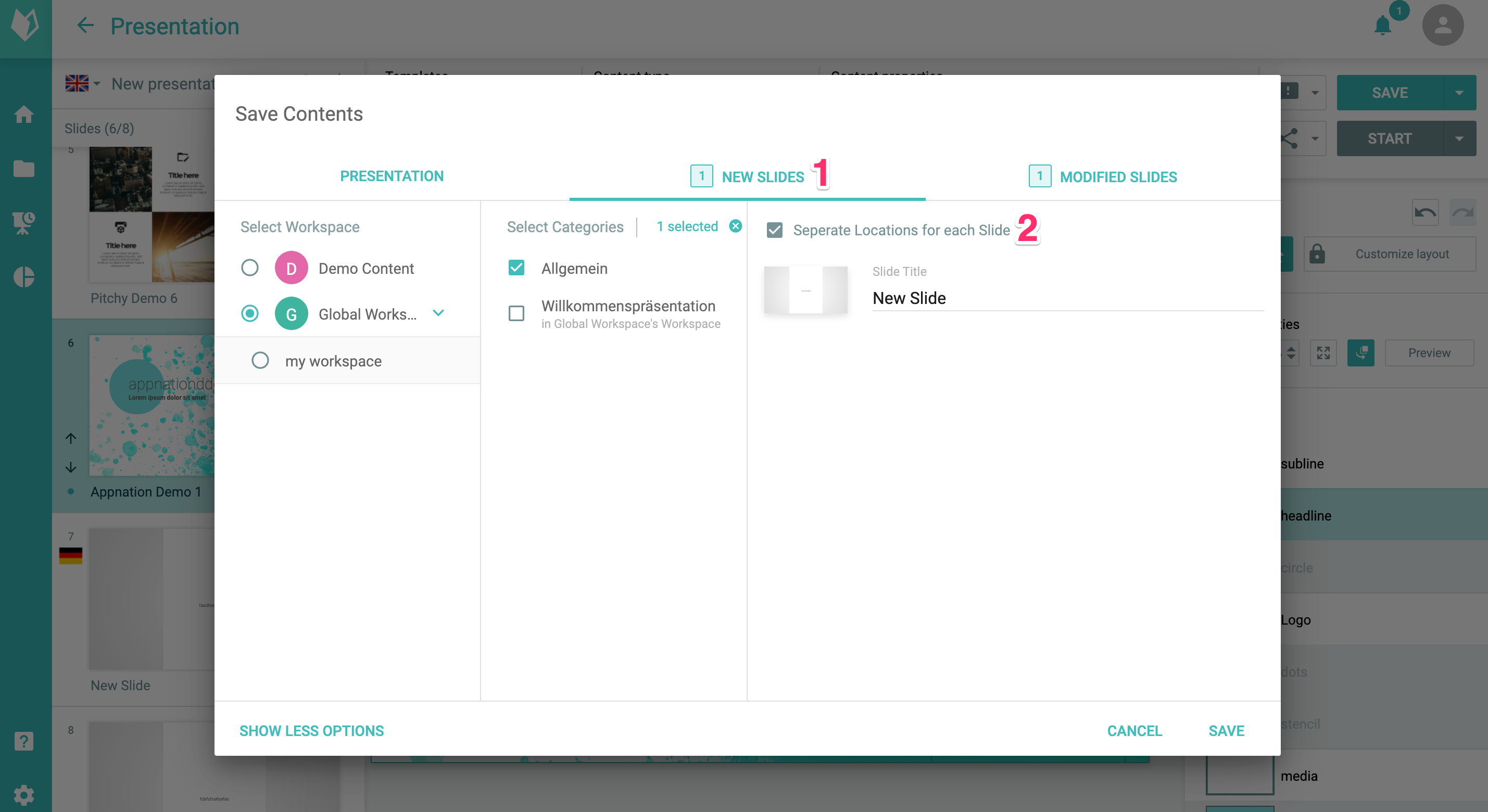The image size is (1488, 812).
Task: Click the Customize layout button
Action: point(1390,253)
